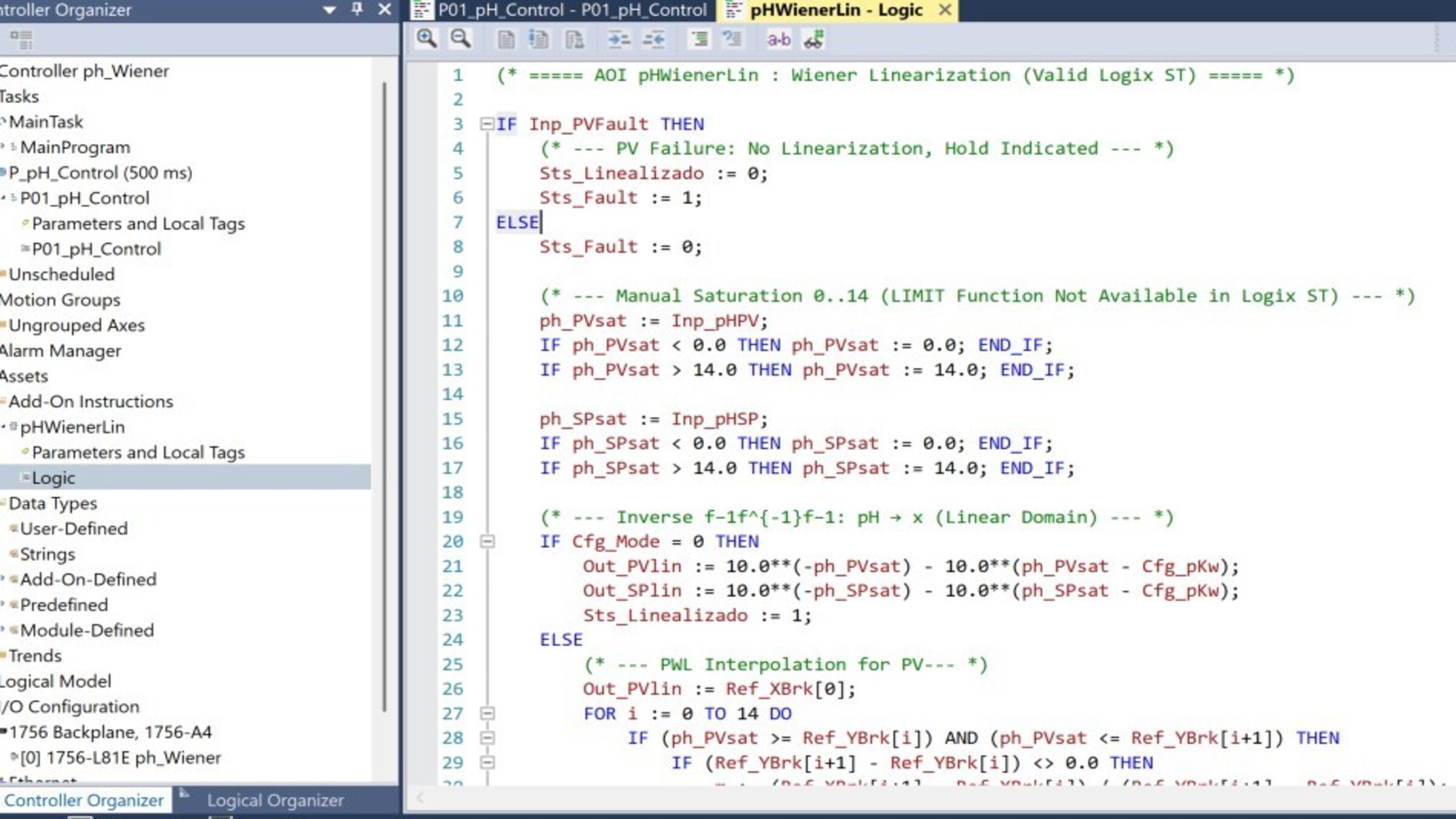
Task: Click the Controller Organizer vertical scrollbar
Action: [385, 397]
